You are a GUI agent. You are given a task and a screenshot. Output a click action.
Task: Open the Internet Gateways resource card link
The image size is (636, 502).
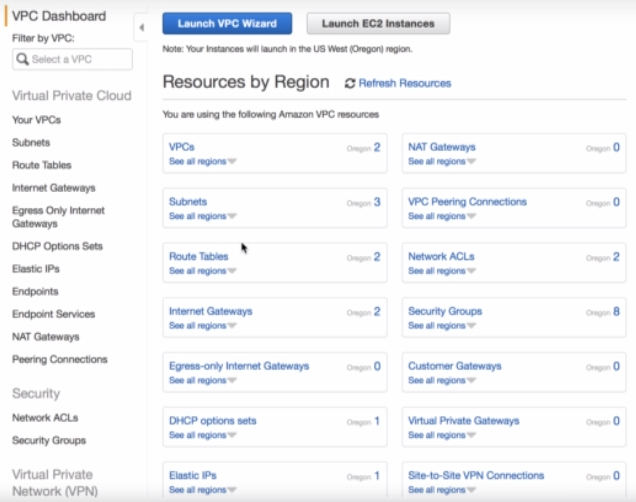pyautogui.click(x=211, y=311)
